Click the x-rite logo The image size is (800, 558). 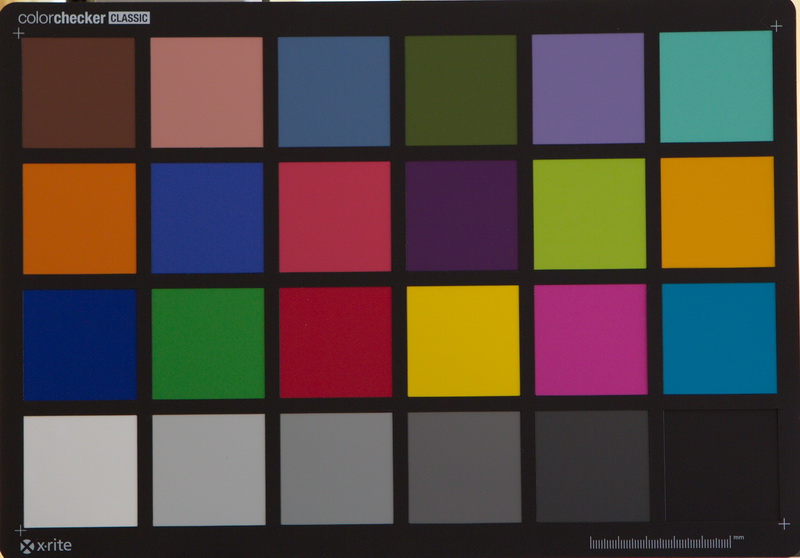(x=45, y=546)
